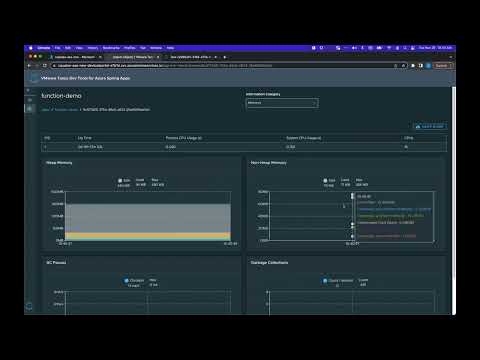Open the Bookmarks menu in the menu bar
480x360 pixels.
point(111,48)
